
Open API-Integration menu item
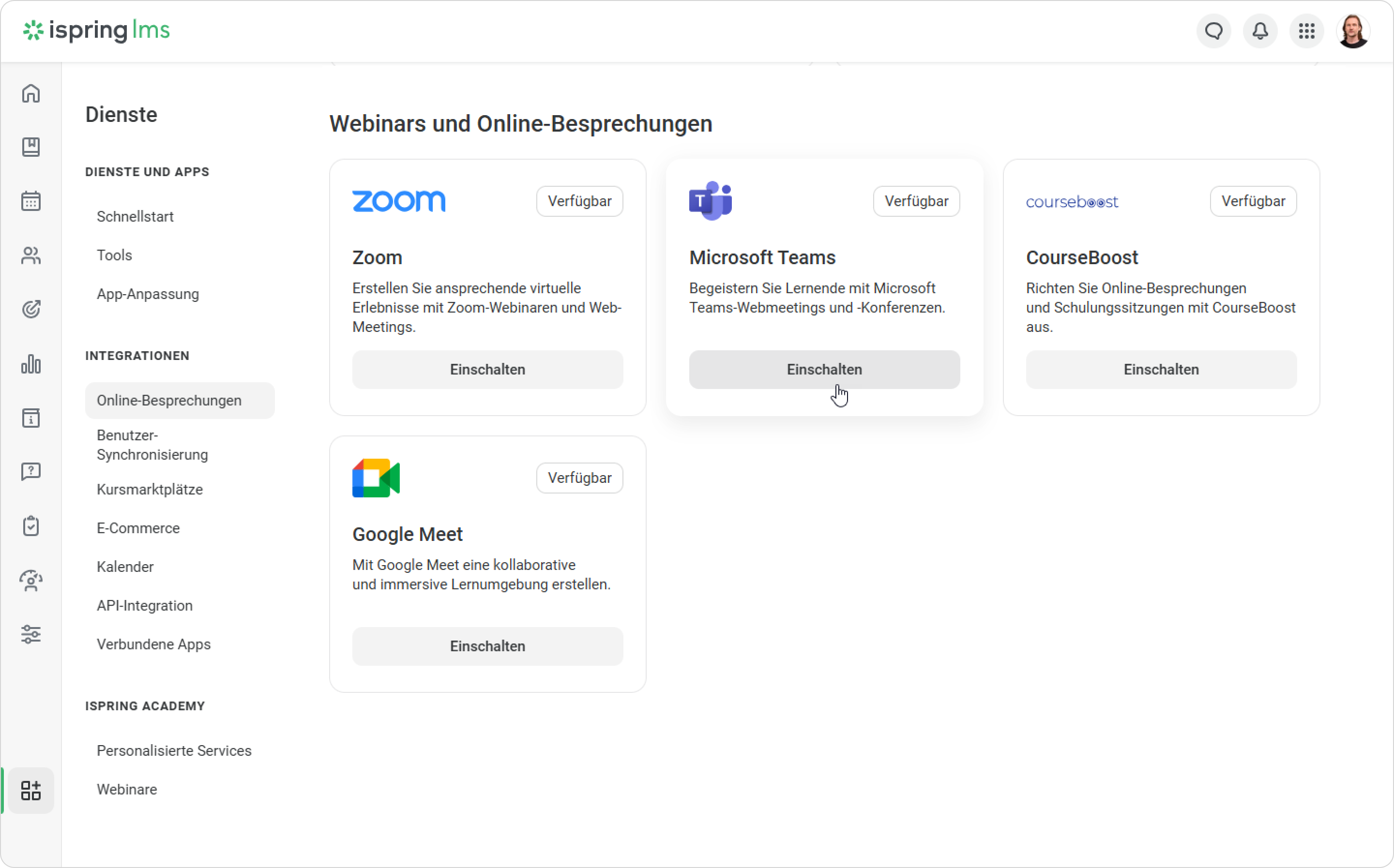(x=145, y=606)
